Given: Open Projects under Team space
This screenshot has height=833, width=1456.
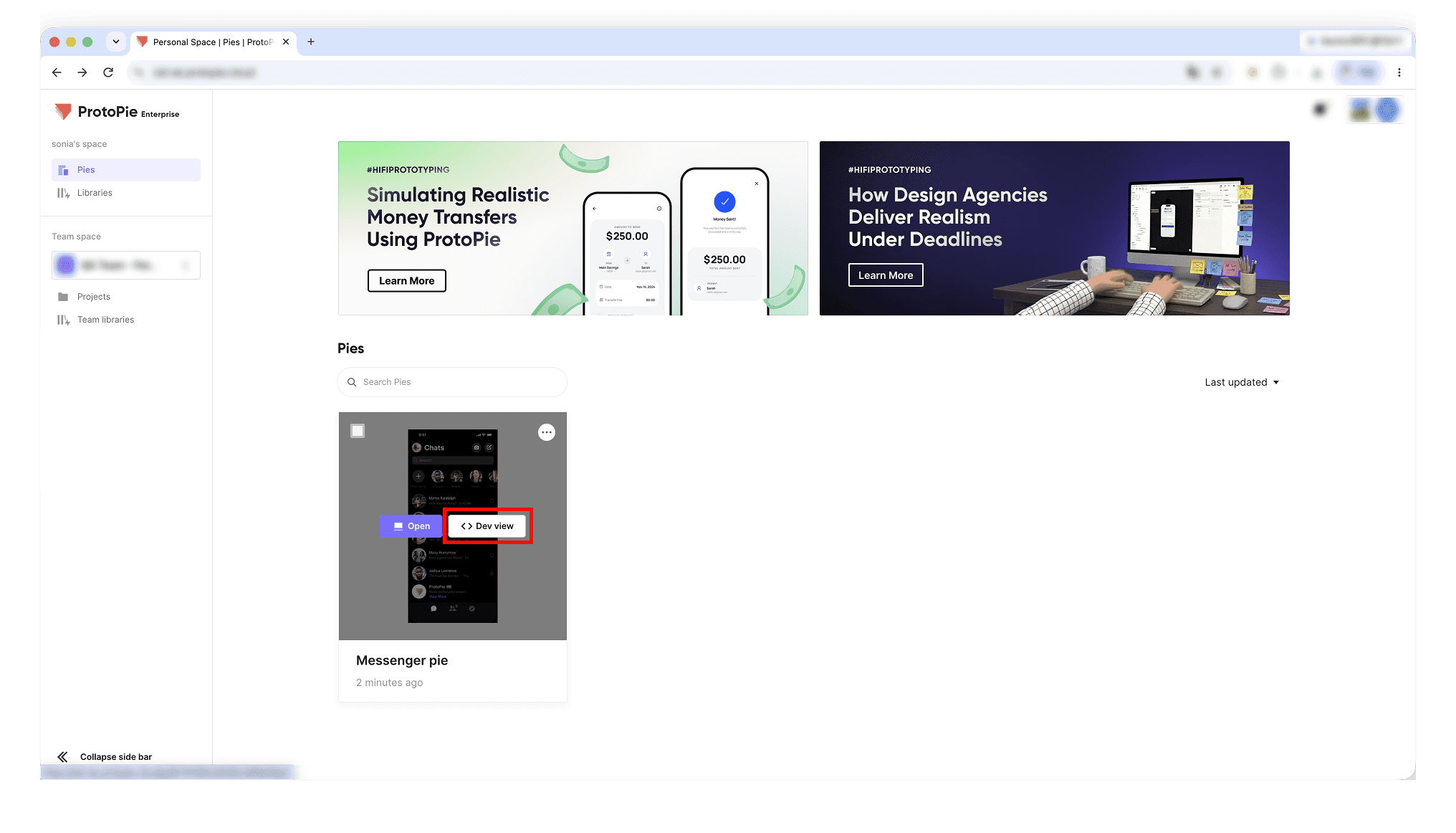Looking at the screenshot, I should pos(126,297).
